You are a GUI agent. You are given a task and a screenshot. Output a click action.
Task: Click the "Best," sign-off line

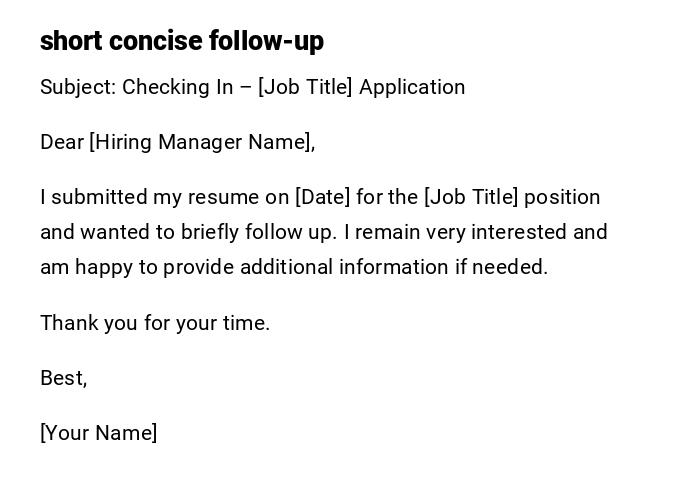(63, 378)
